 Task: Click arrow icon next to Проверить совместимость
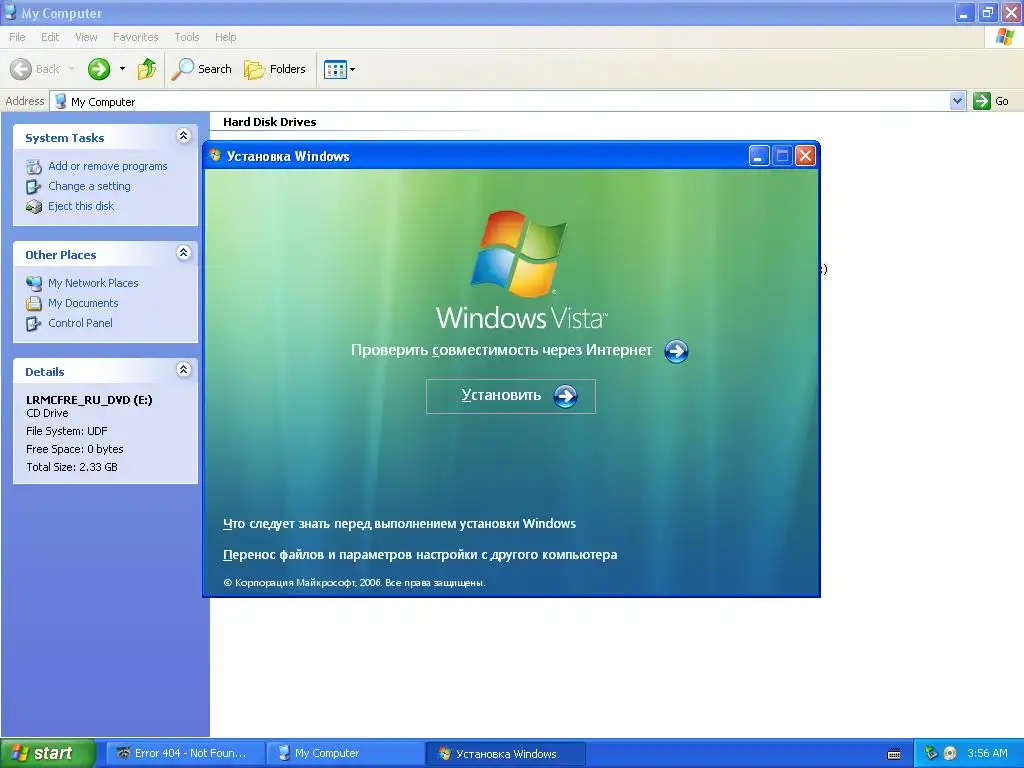tap(676, 351)
